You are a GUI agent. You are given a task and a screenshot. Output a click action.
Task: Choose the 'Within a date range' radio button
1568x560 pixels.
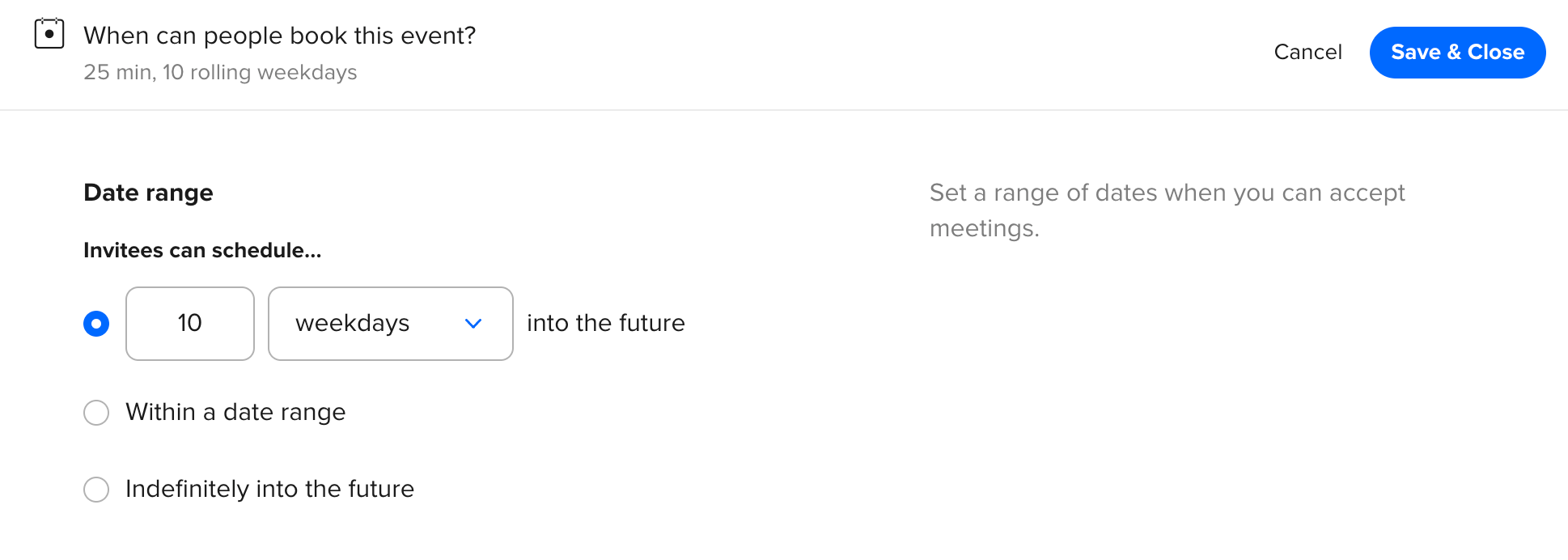(x=96, y=413)
